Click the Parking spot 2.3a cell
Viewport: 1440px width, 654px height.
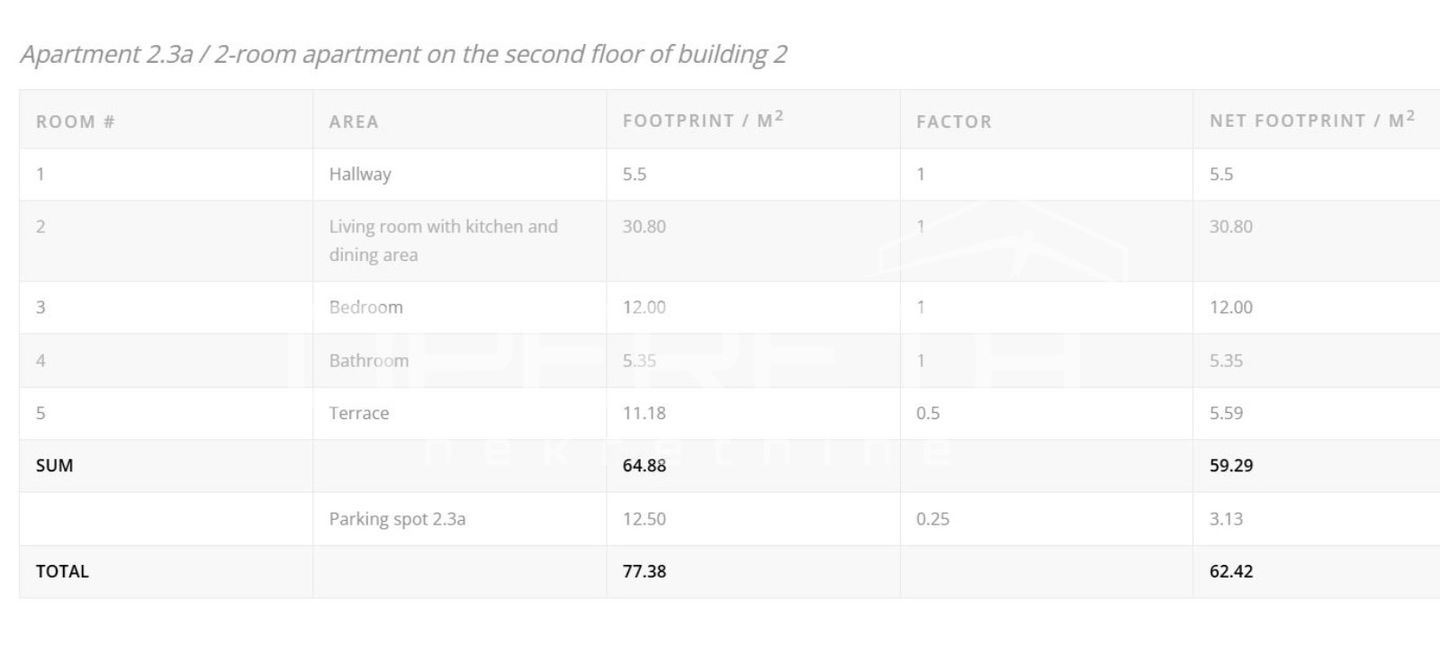click(397, 519)
